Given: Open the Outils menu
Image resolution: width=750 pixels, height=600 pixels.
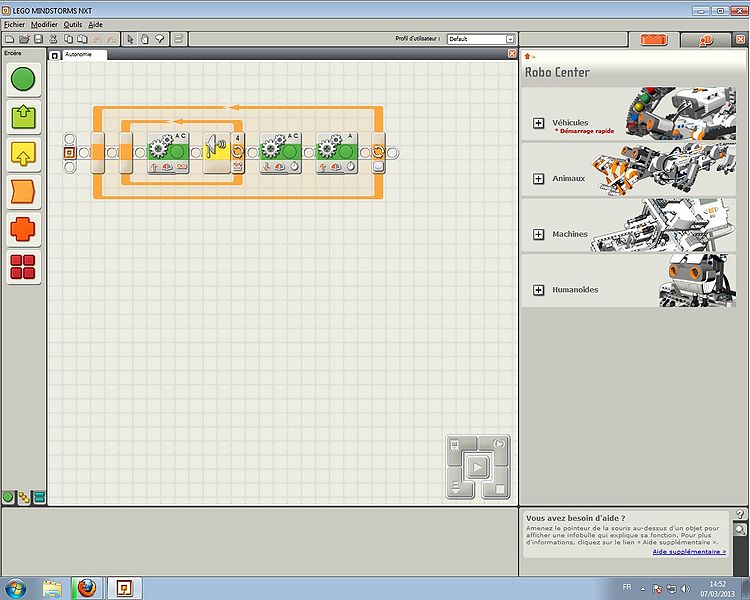Looking at the screenshot, I should click(x=73, y=24).
